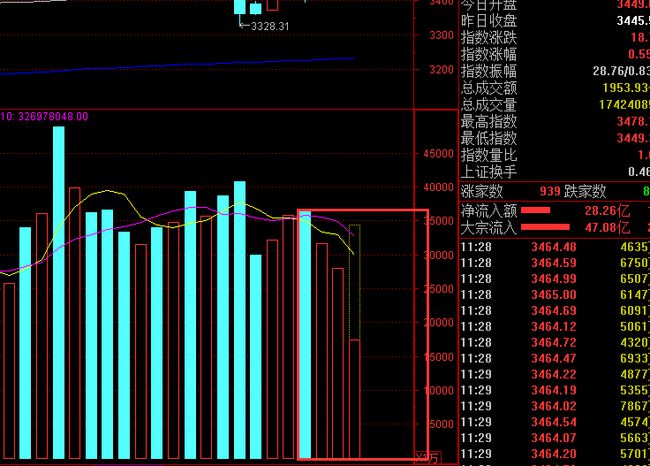The height and width of the screenshot is (466, 650).
Task: Select the 上证换手 row
Action: [x=555, y=172]
